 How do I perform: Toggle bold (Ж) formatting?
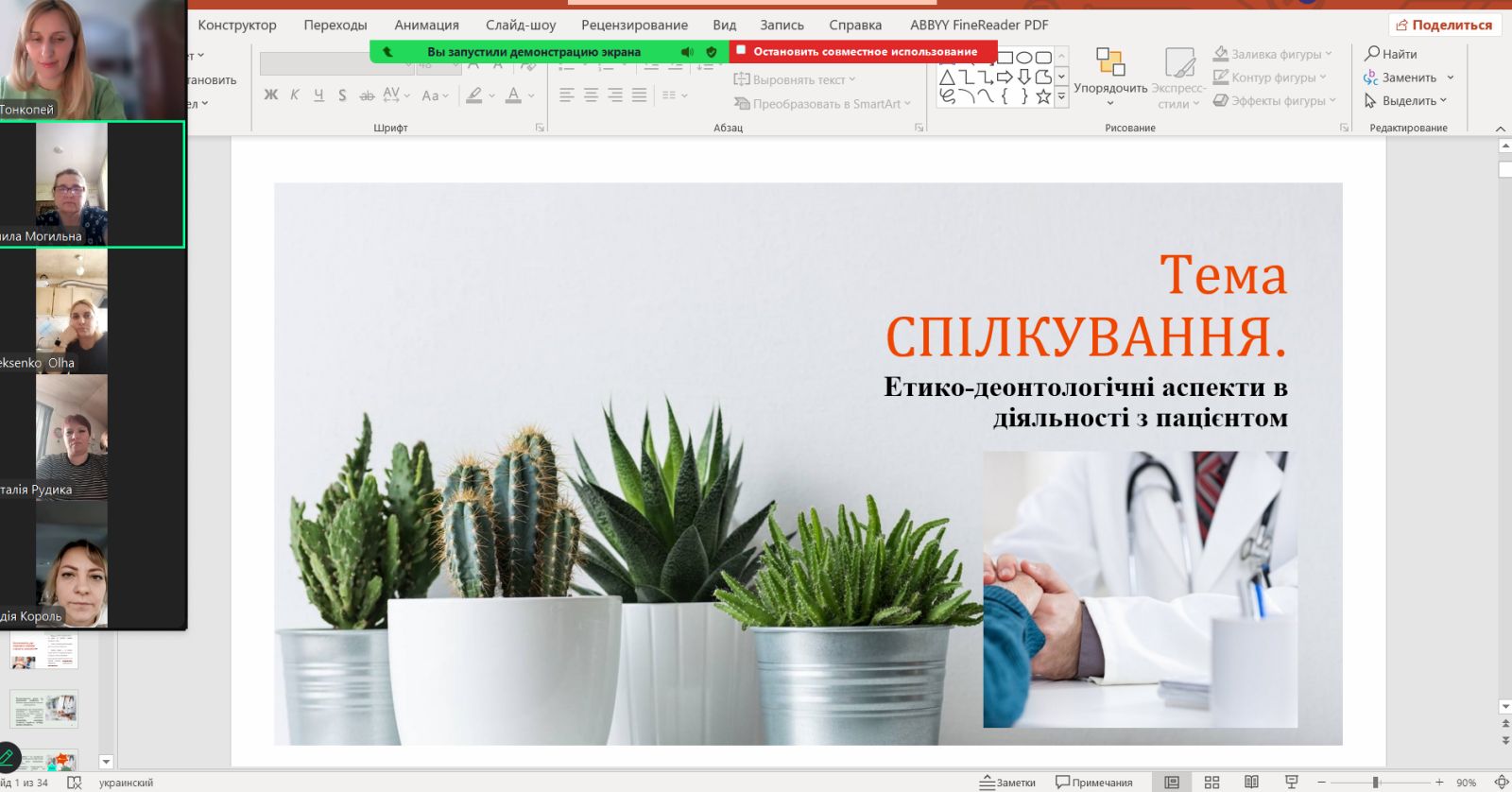[x=271, y=95]
